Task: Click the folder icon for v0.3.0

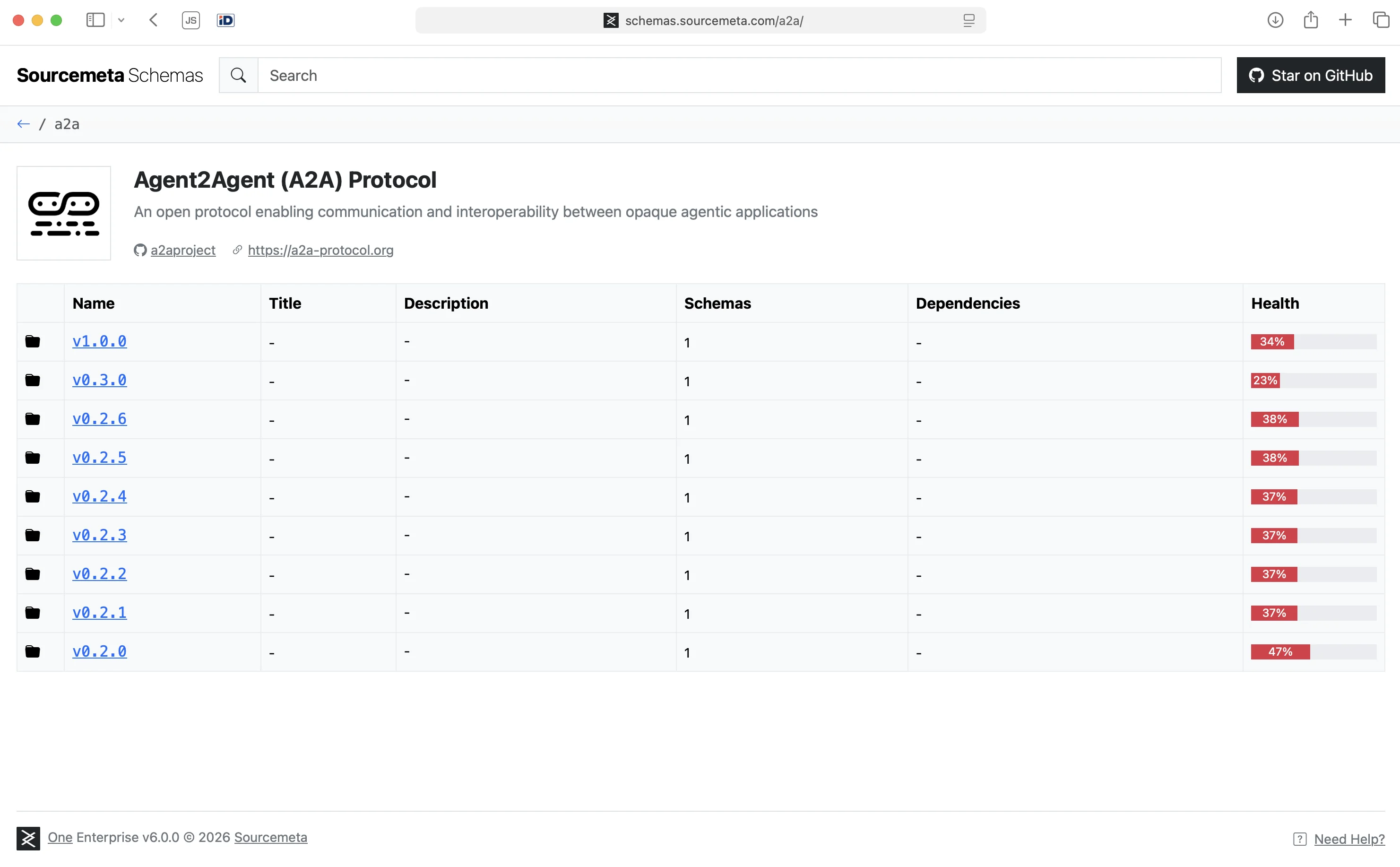Action: tap(33, 380)
